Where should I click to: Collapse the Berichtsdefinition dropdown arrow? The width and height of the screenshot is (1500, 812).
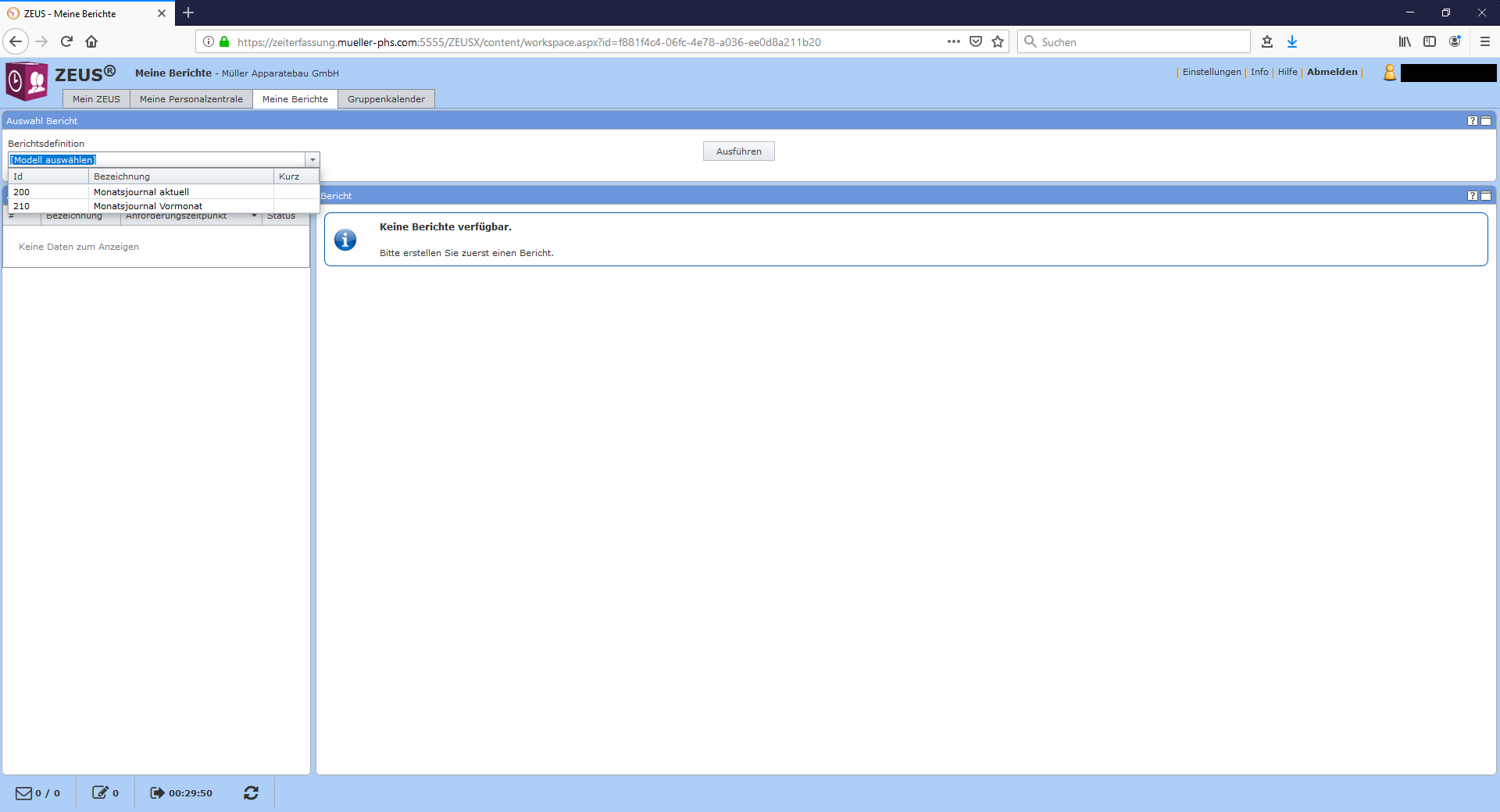point(312,160)
